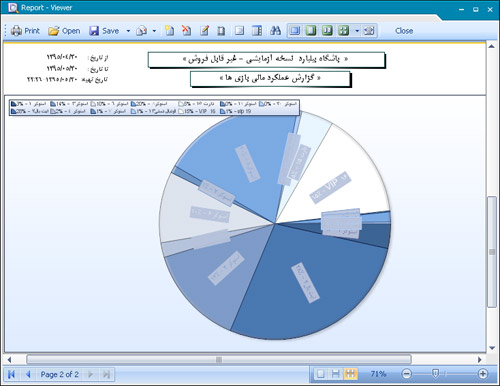
Task: Go to the last page arrow
Action: click(106, 374)
